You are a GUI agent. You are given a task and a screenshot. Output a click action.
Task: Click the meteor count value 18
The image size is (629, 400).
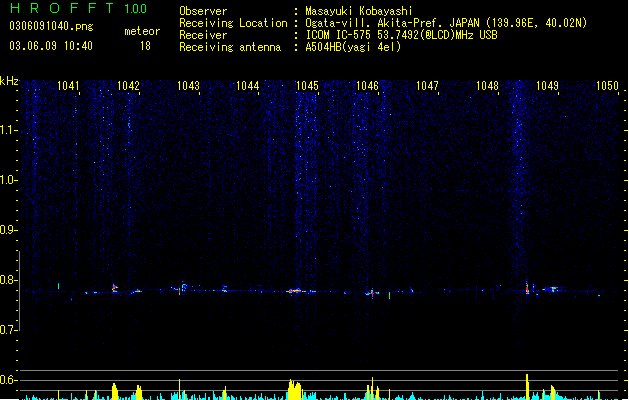click(x=145, y=46)
